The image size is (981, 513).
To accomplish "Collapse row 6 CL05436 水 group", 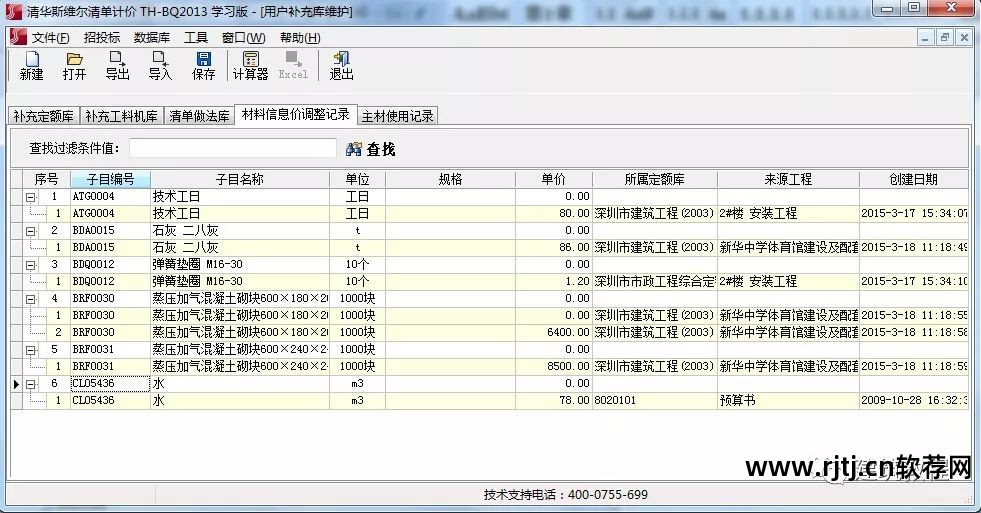I will (30, 384).
